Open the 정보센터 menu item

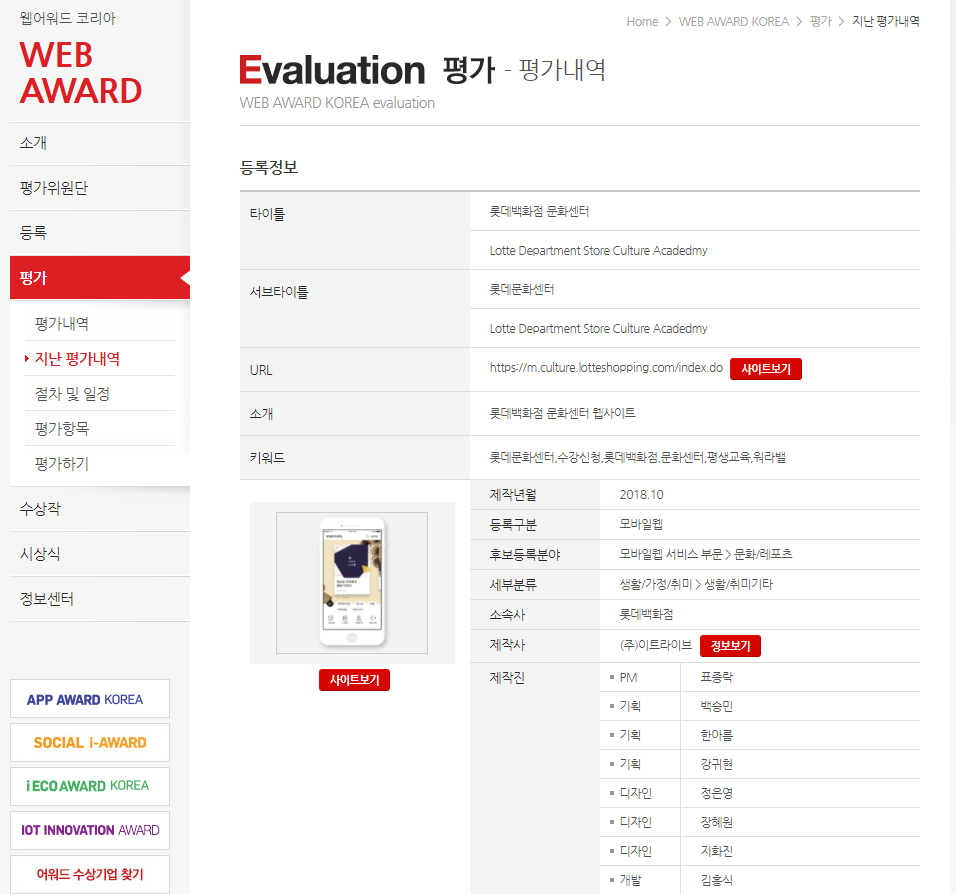100,599
